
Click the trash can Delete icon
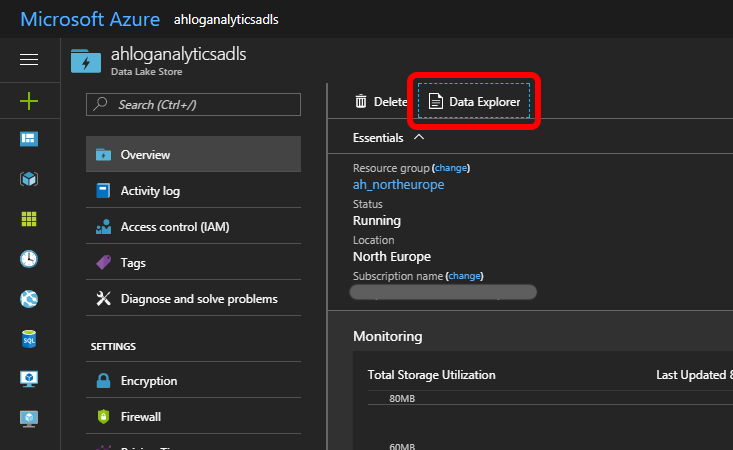point(361,101)
